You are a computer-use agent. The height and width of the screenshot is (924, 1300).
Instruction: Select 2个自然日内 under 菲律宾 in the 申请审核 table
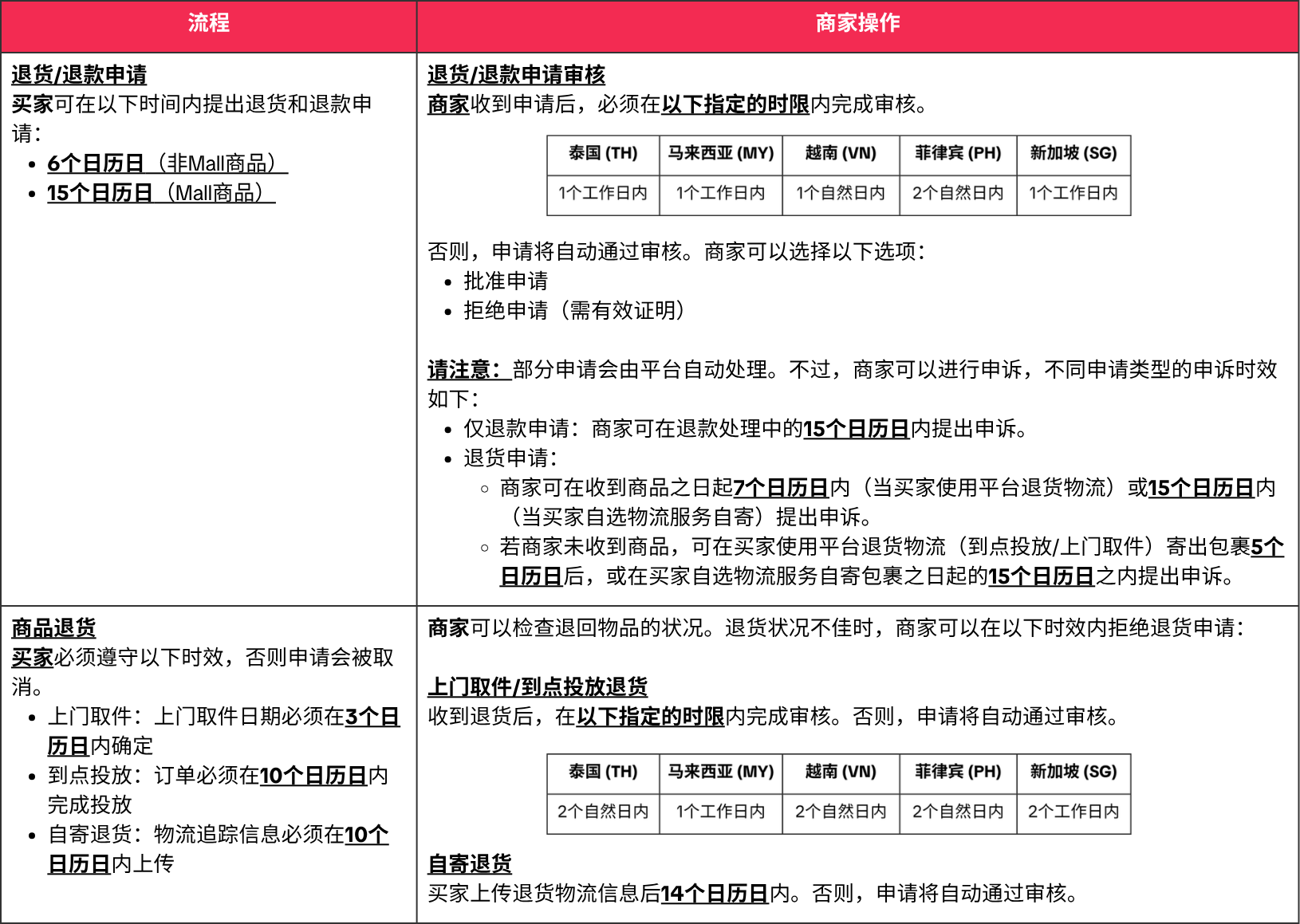(958, 194)
